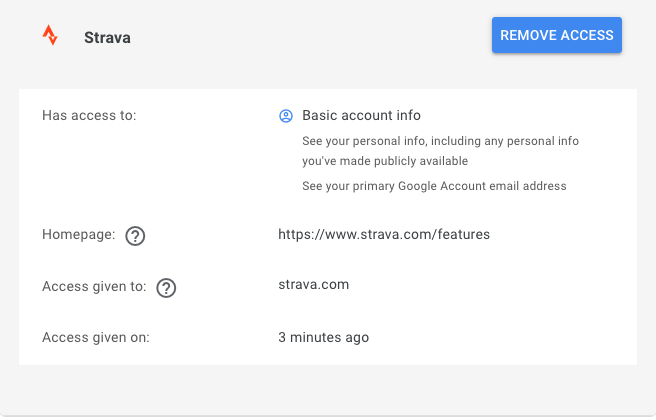Click the 'Access given to:' label
Image resolution: width=656 pixels, height=420 pixels.
tap(94, 286)
